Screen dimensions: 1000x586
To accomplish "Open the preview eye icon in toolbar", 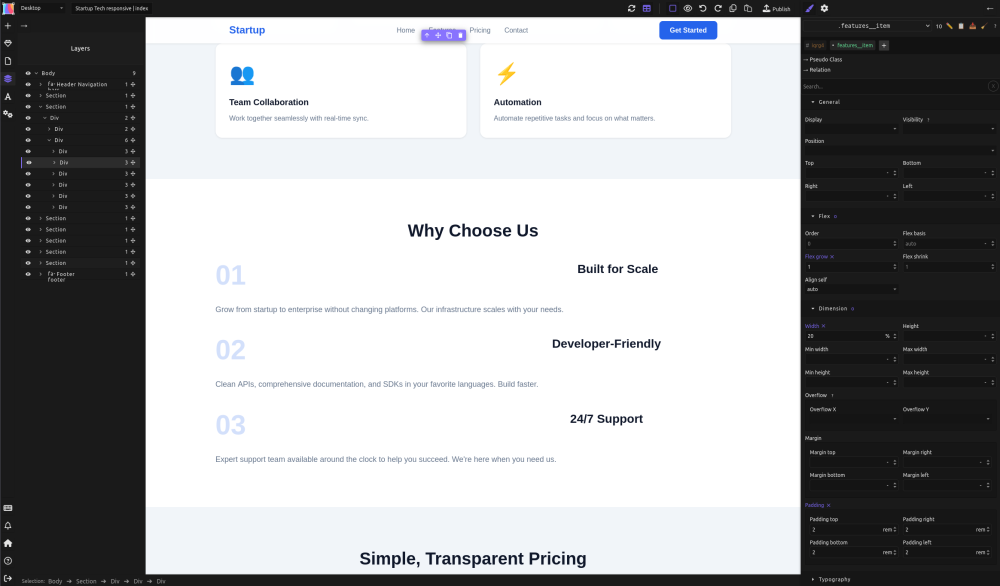I will (687, 8).
